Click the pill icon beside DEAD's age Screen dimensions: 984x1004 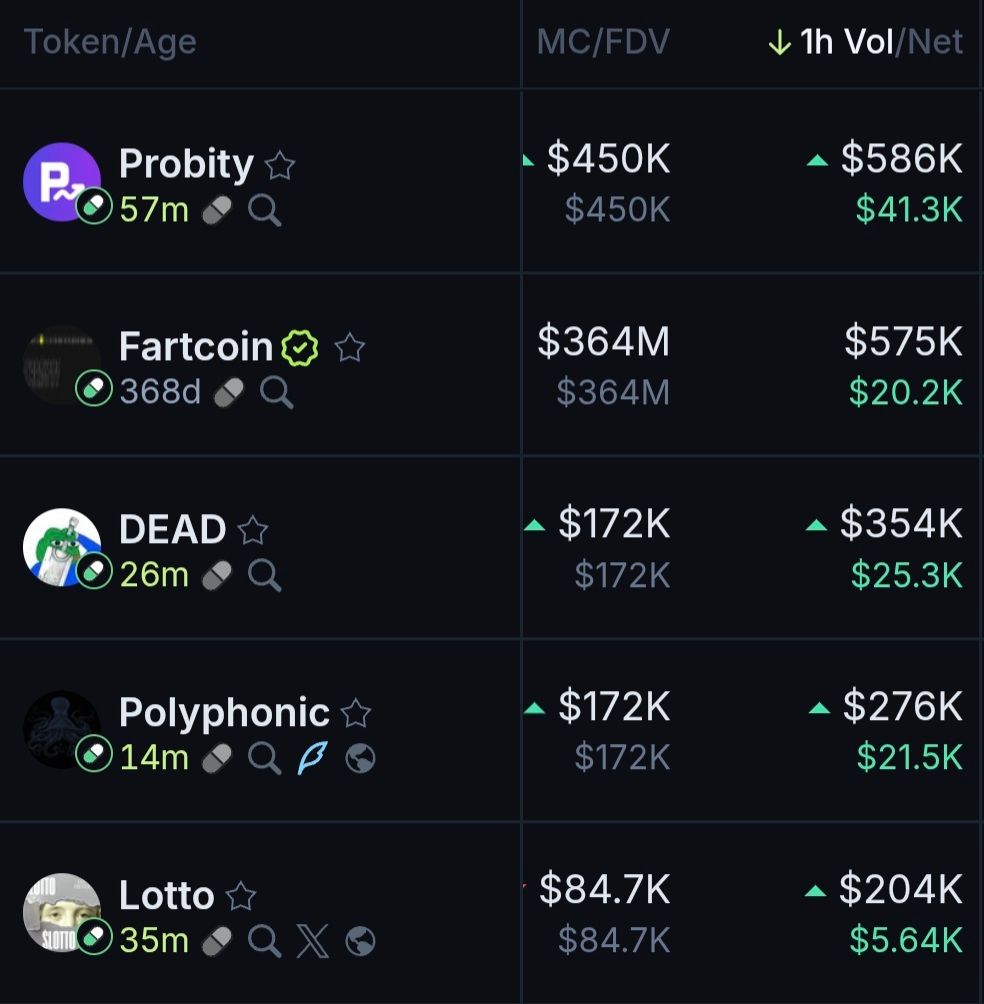217,575
